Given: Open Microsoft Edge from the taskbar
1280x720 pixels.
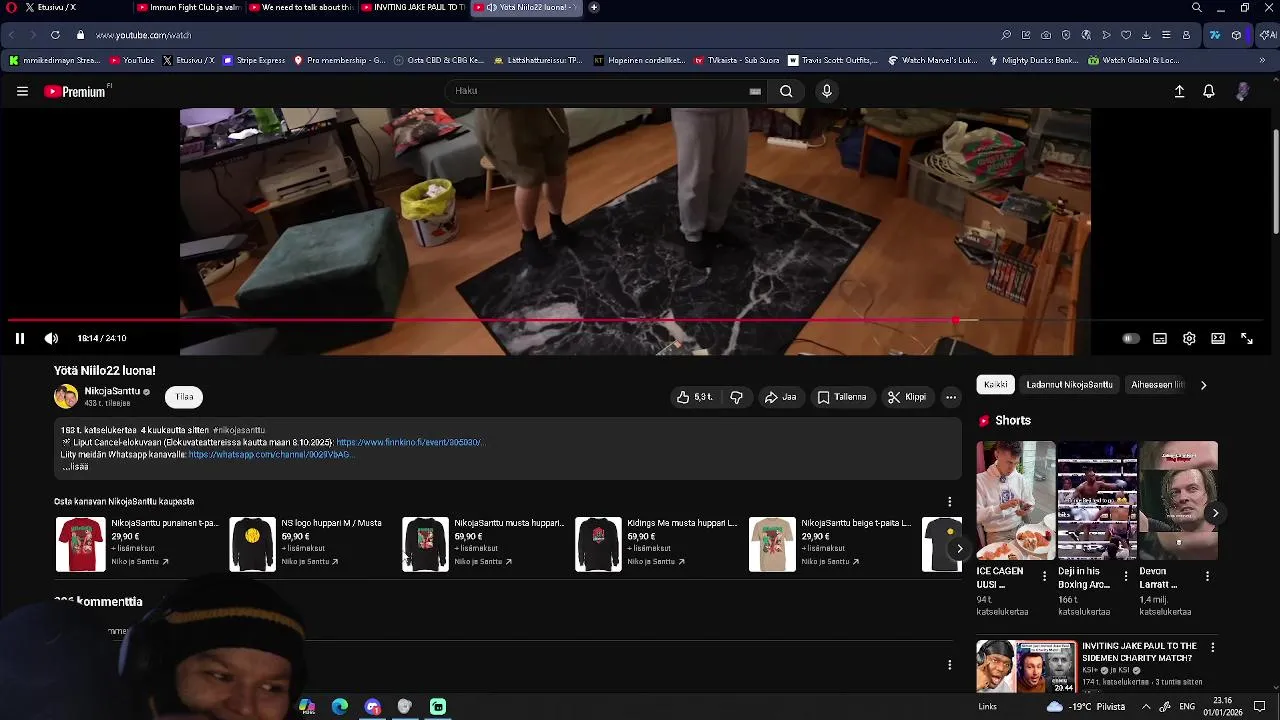Looking at the screenshot, I should (340, 707).
